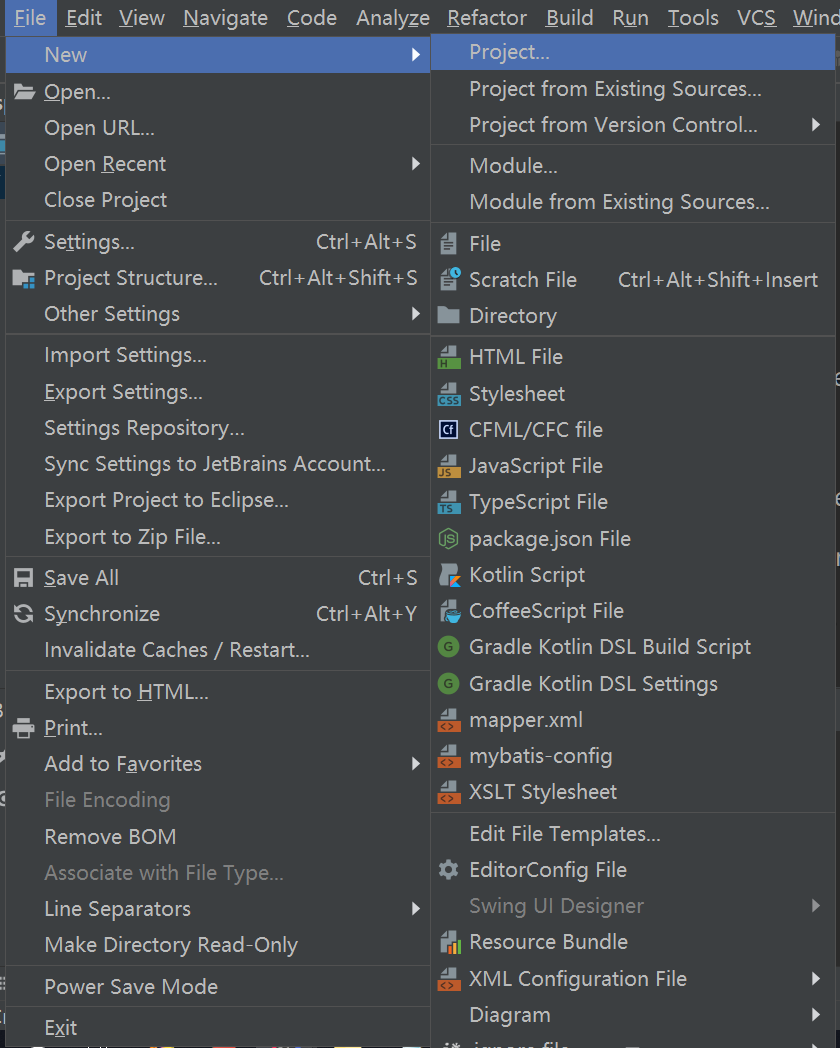Click the HTML File icon
Viewport: 840px width, 1048px height.
pyautogui.click(x=449, y=358)
